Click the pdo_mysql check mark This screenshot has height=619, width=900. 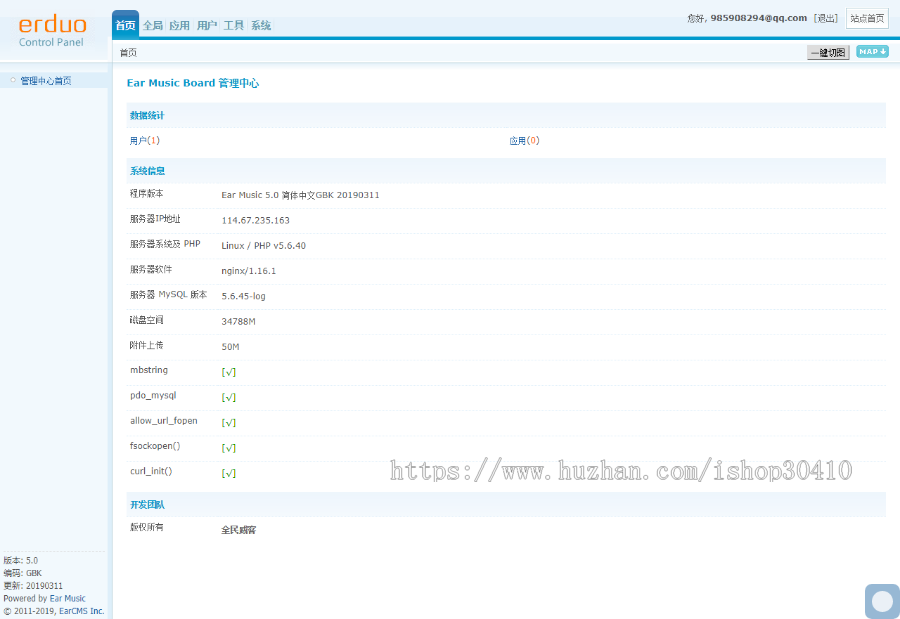(228, 397)
